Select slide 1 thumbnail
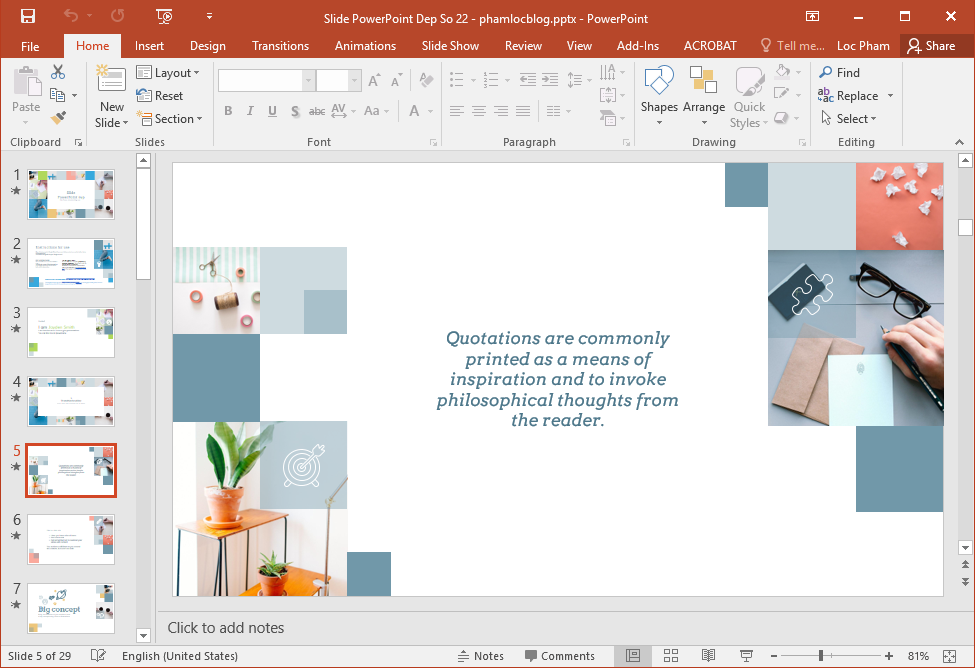Image resolution: width=975 pixels, height=668 pixels. (71, 194)
